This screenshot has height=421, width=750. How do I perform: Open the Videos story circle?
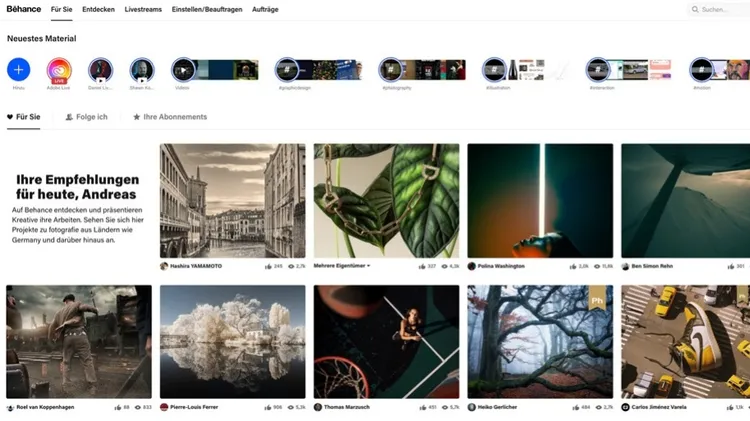coord(184,70)
